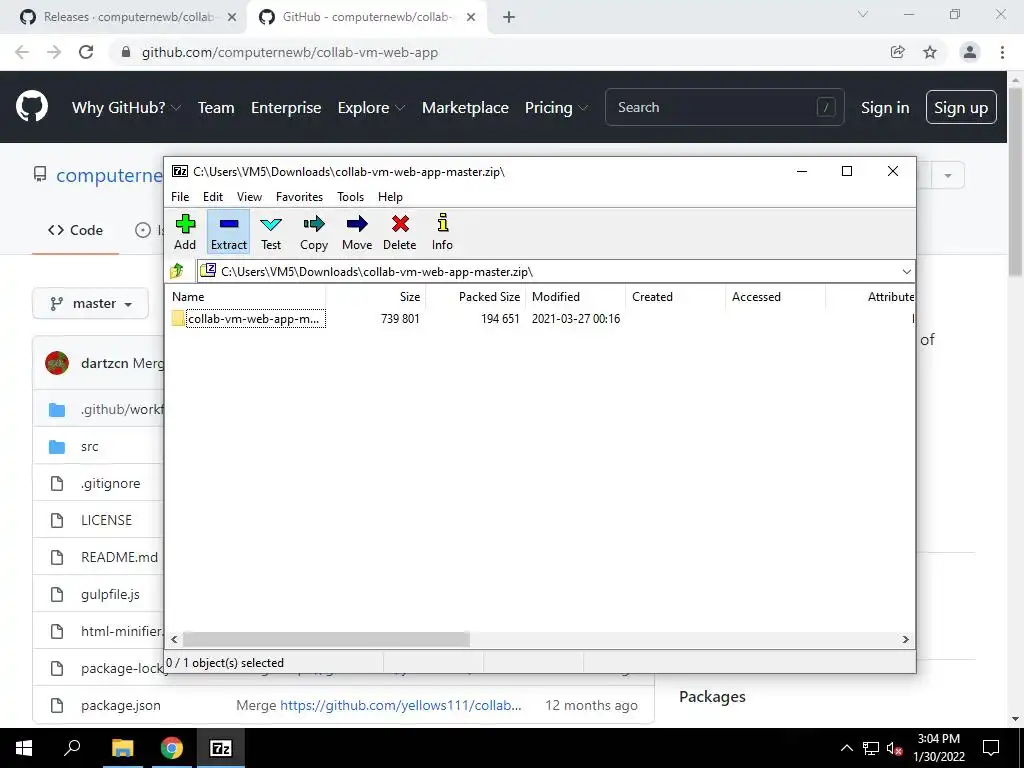The image size is (1024, 768).
Task: Open the Windows Start menu
Action: 24,748
